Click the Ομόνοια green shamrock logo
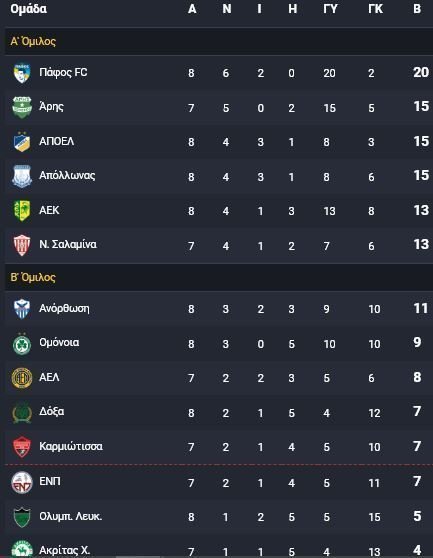 coord(22,344)
